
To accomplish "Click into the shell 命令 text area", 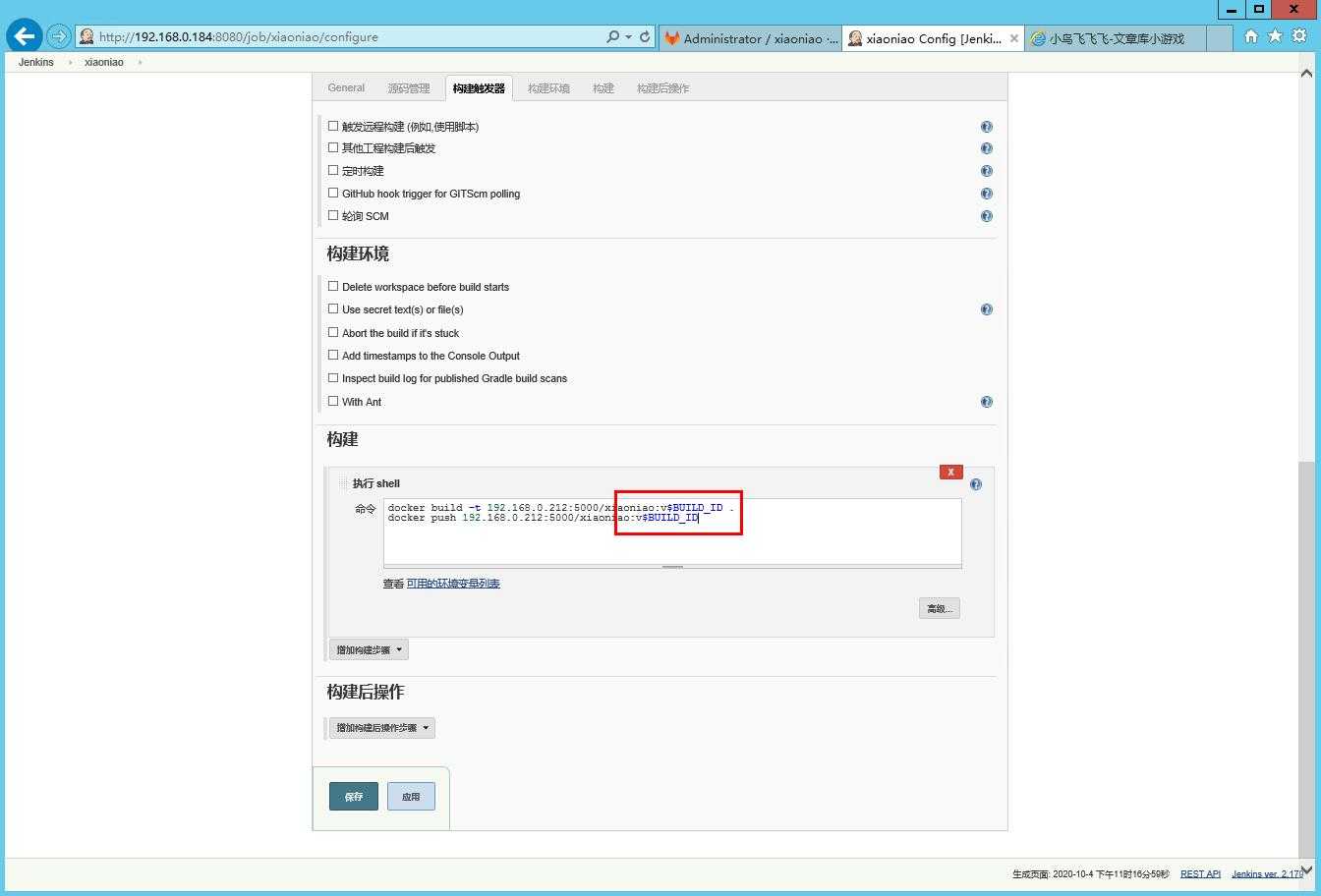I will (672, 532).
